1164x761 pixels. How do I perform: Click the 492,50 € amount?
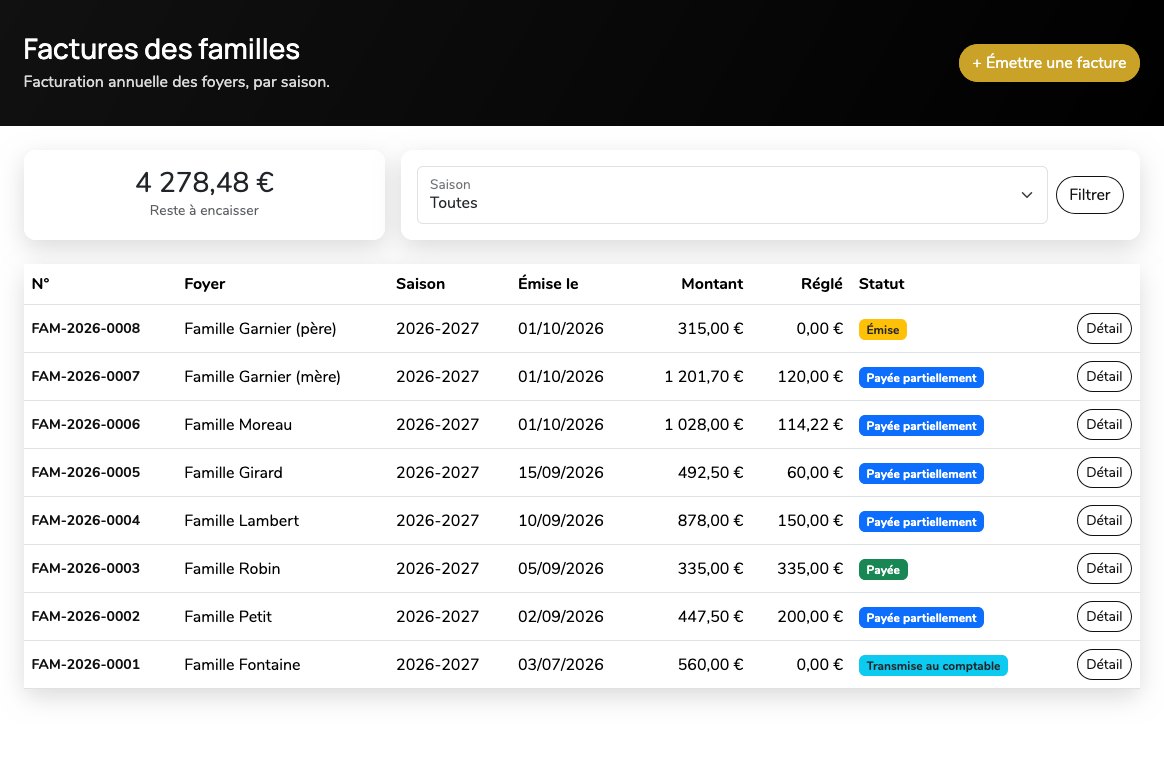pos(710,472)
